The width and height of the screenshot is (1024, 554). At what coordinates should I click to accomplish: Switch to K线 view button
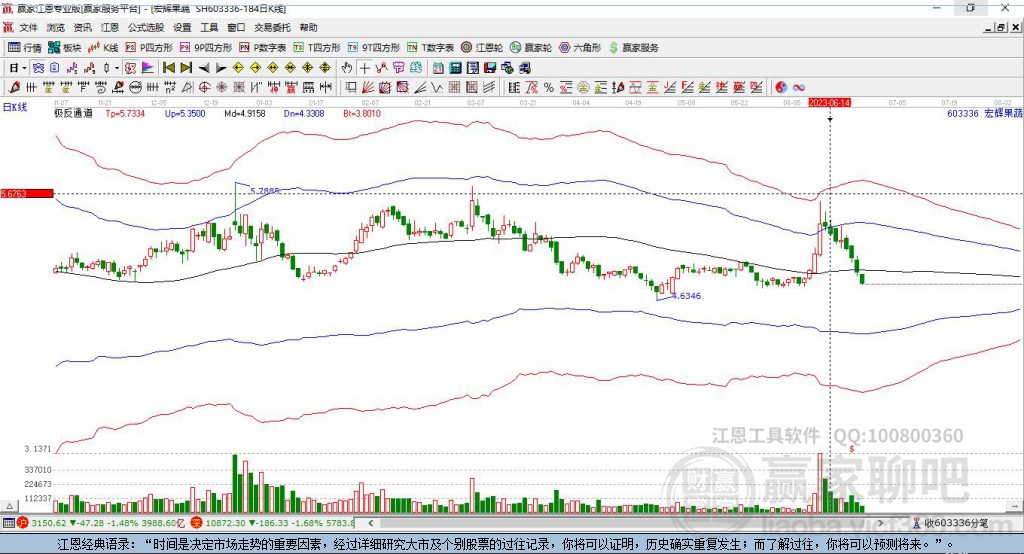pyautogui.click(x=103, y=48)
